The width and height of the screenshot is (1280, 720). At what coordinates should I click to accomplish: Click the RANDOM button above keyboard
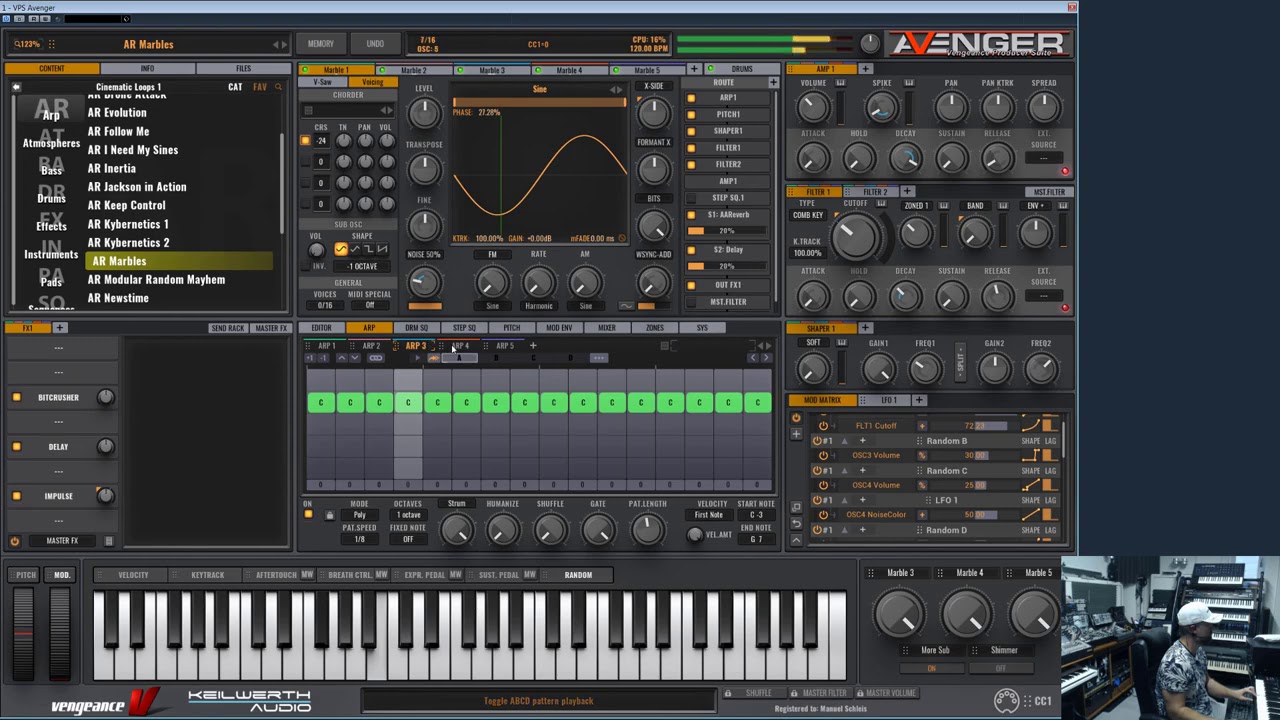pos(578,575)
